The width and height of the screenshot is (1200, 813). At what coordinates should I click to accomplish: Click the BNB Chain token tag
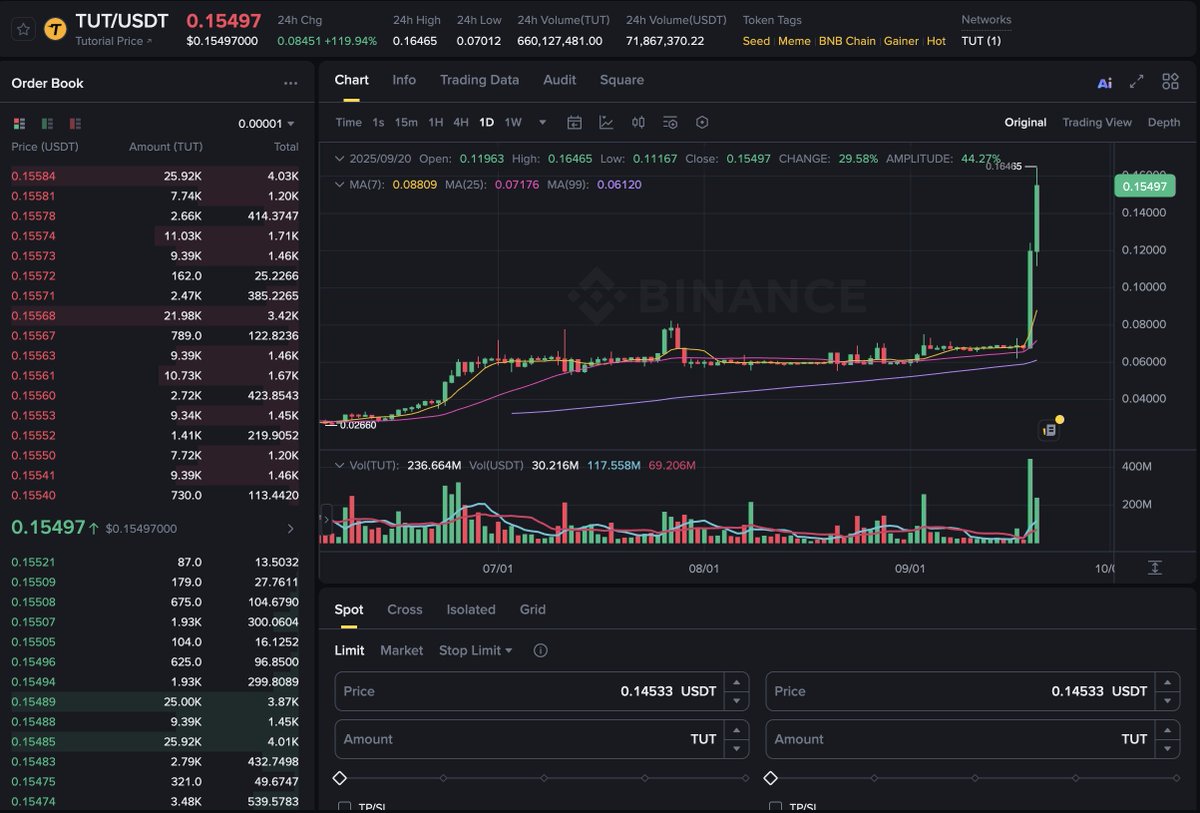point(847,41)
